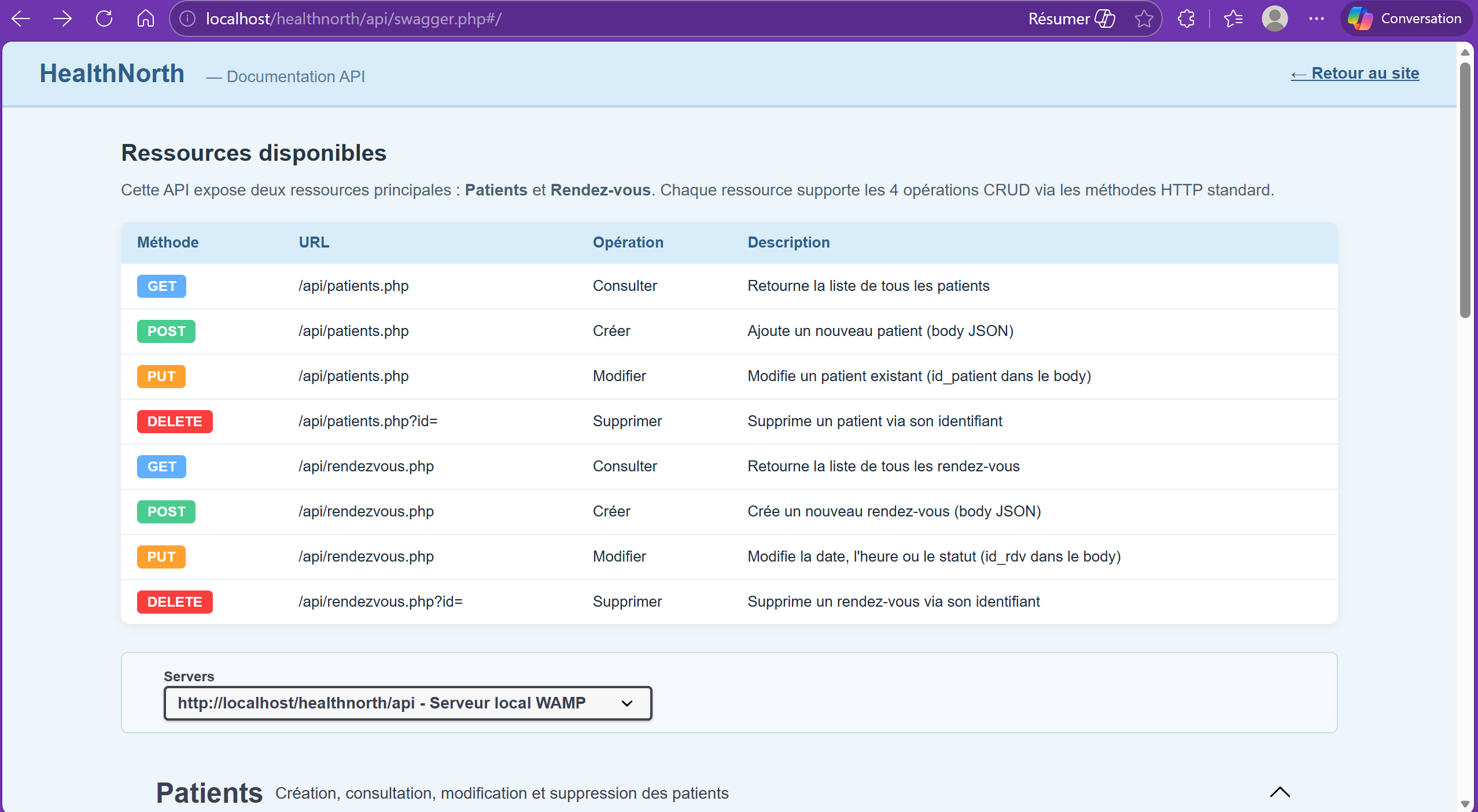The height and width of the screenshot is (812, 1478).
Task: Open the user profile avatar menu
Action: (x=1274, y=19)
